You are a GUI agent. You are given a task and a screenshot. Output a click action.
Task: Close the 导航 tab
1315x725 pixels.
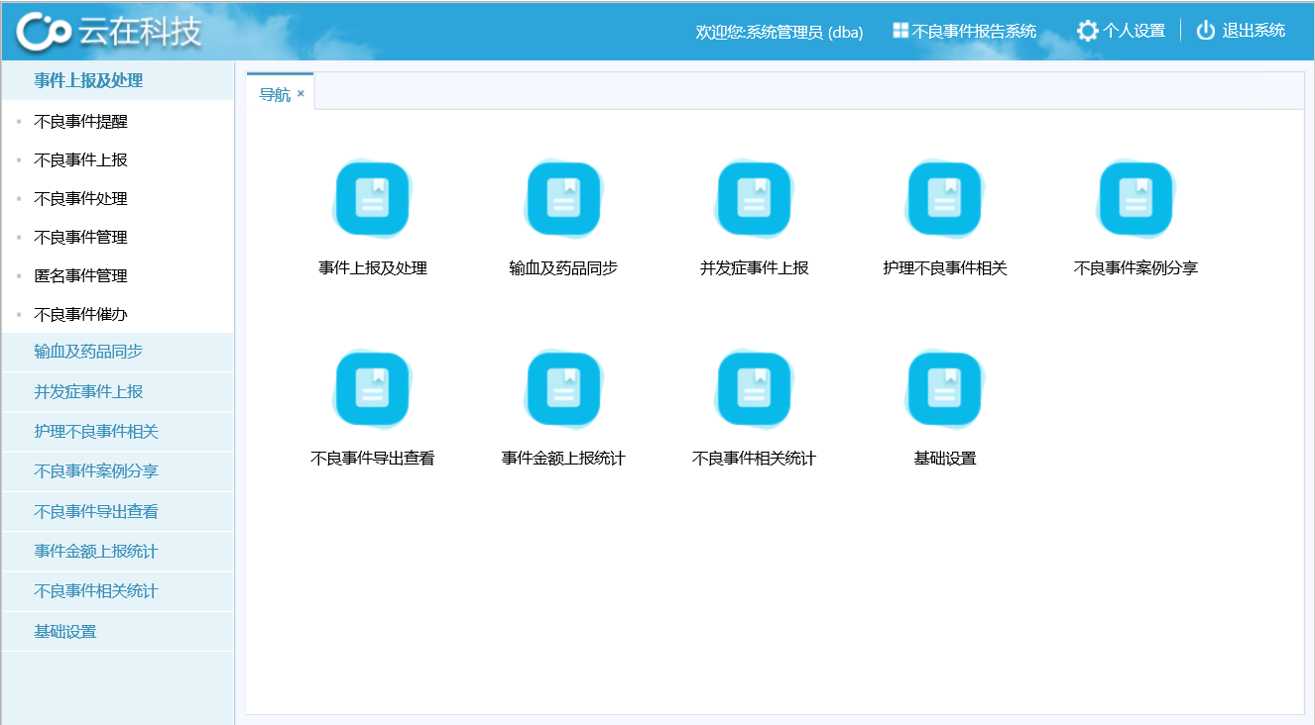pyautogui.click(x=301, y=94)
